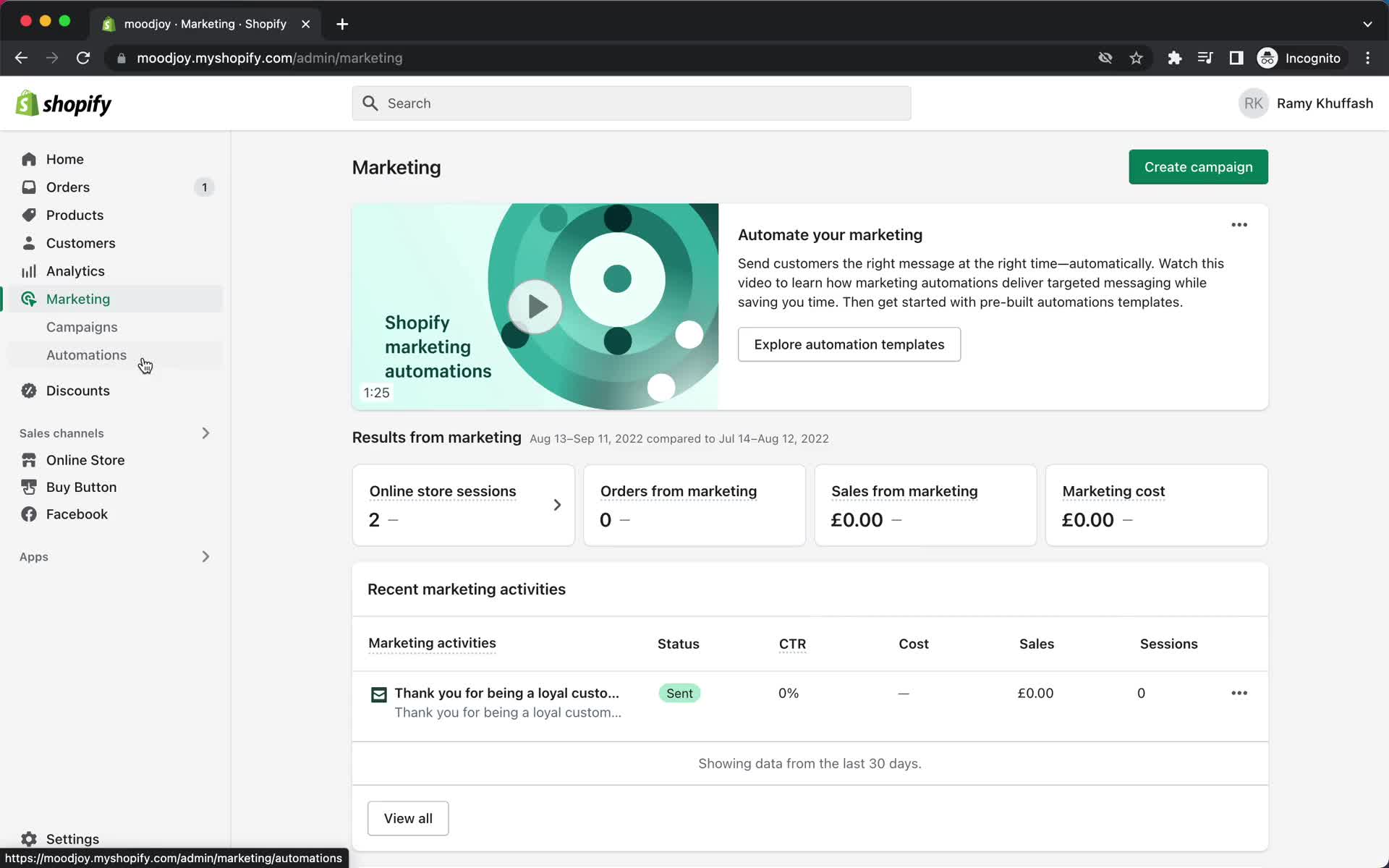
Task: Click Marketing activities column header
Action: (x=432, y=643)
